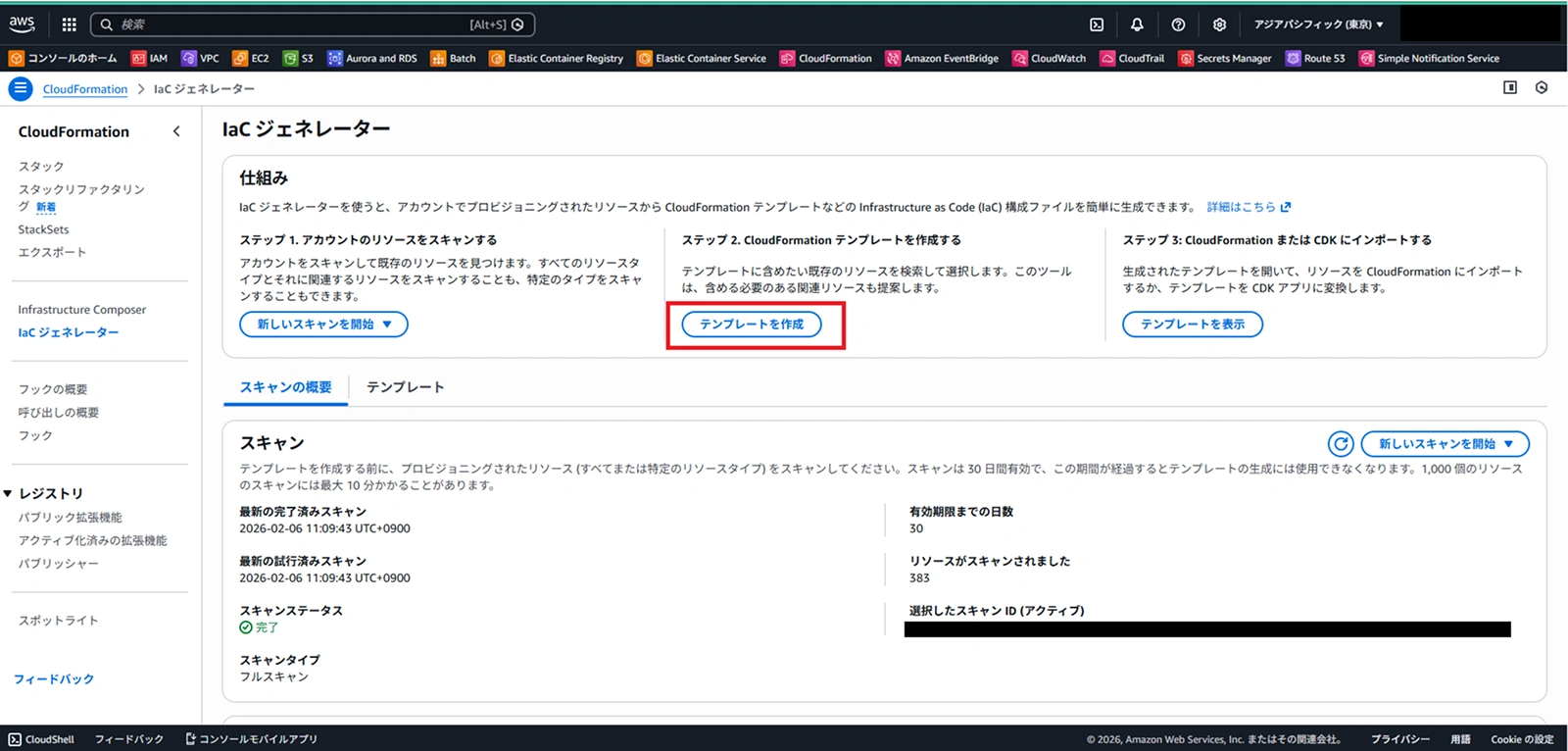Viewport: 1568px width, 751px height.
Task: Switch to the スキャンの概要 tab
Action: click(x=285, y=387)
